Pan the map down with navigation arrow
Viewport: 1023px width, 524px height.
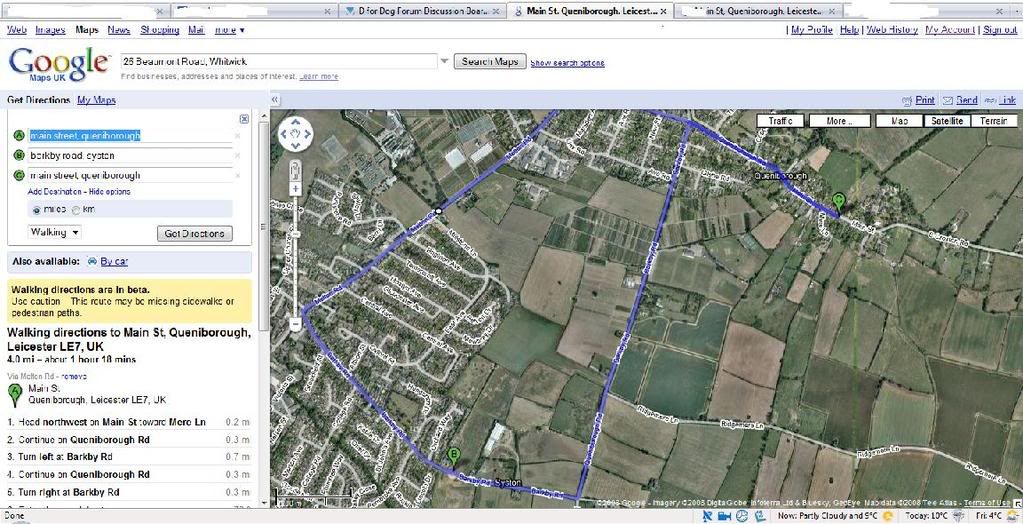(296, 146)
